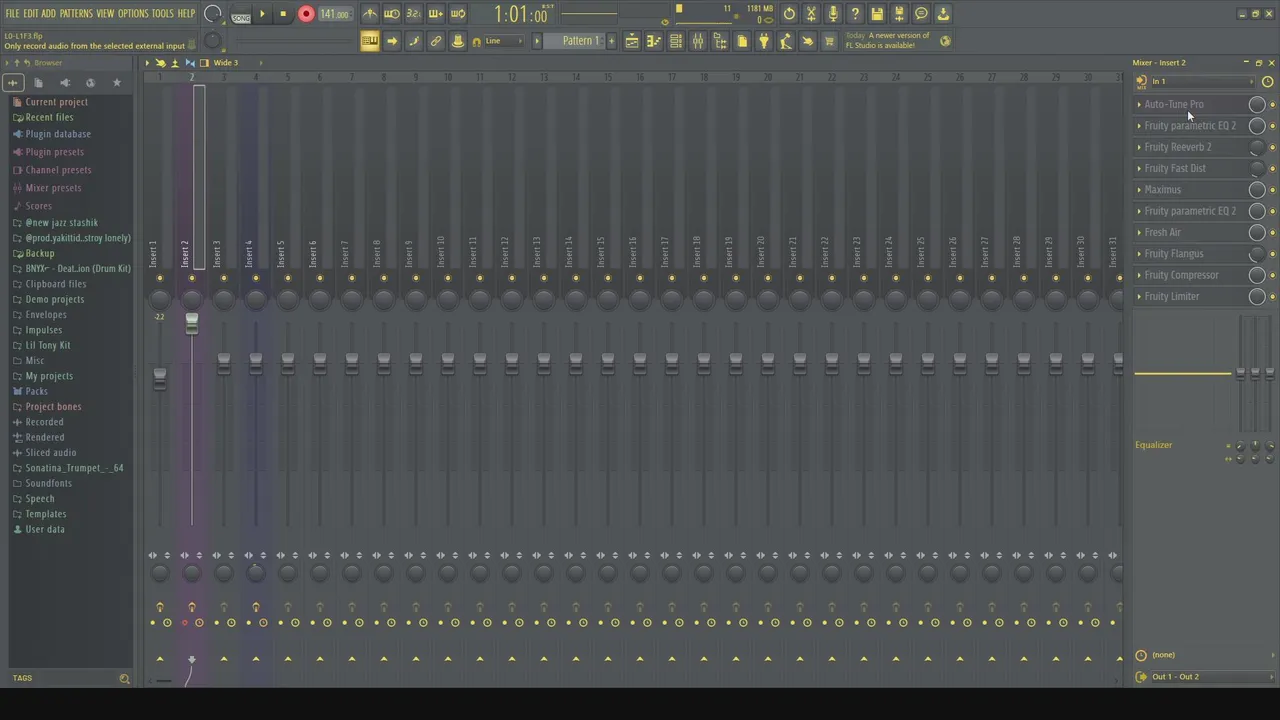
Task: Click the Insert 3 volume fader
Action: (224, 364)
